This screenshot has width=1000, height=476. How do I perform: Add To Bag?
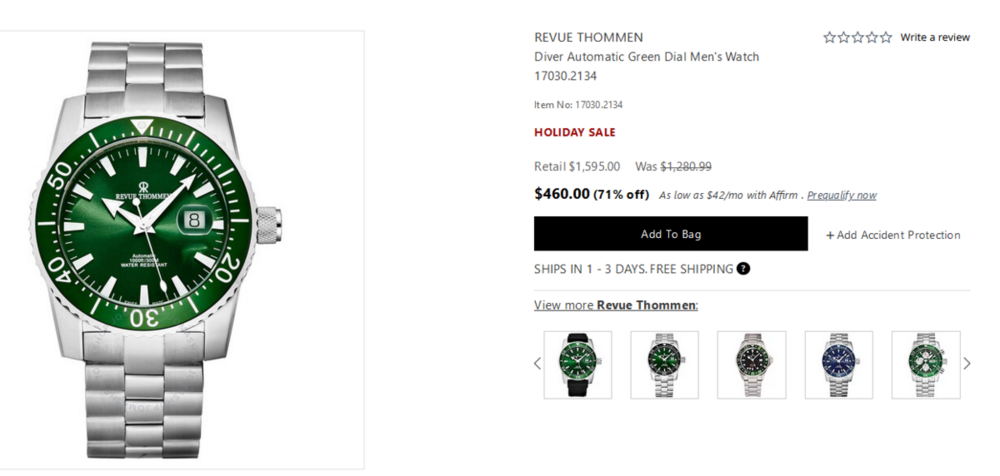(670, 234)
